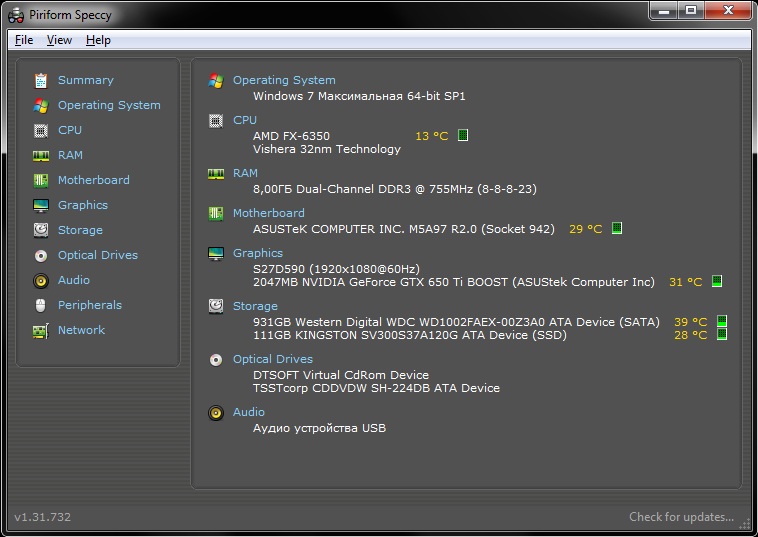Image resolution: width=758 pixels, height=537 pixels.
Task: Click the Summary clipboard icon in sidebar
Action: pyautogui.click(x=41, y=80)
